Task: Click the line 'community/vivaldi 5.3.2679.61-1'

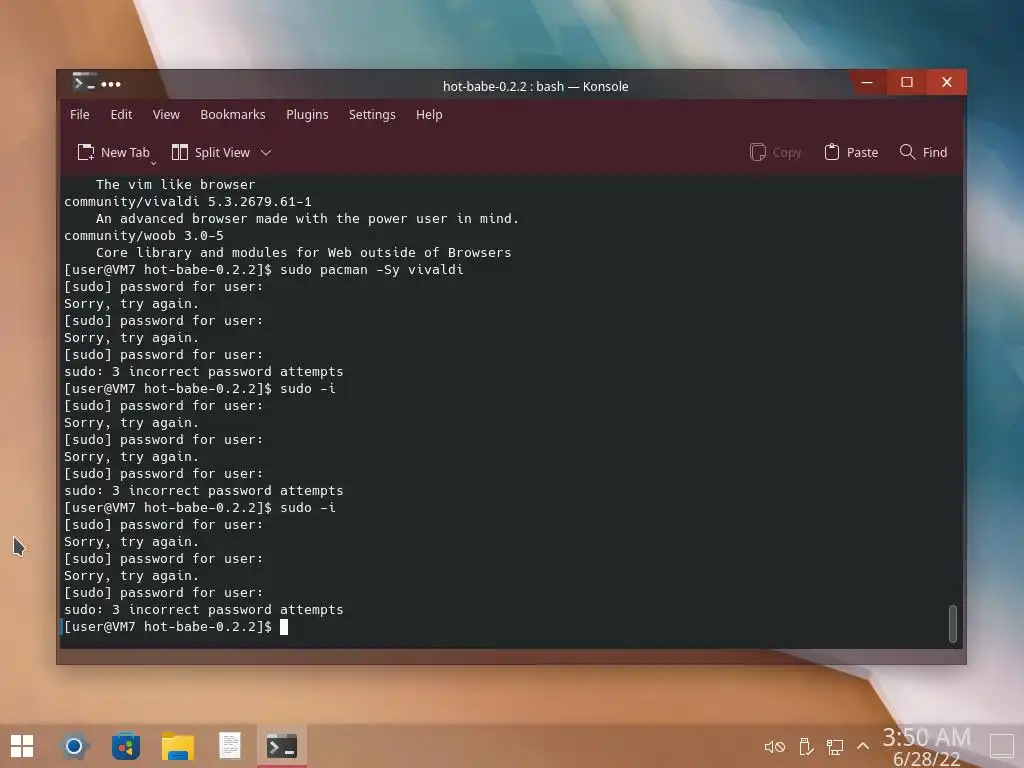Action: pyautogui.click(x=187, y=202)
